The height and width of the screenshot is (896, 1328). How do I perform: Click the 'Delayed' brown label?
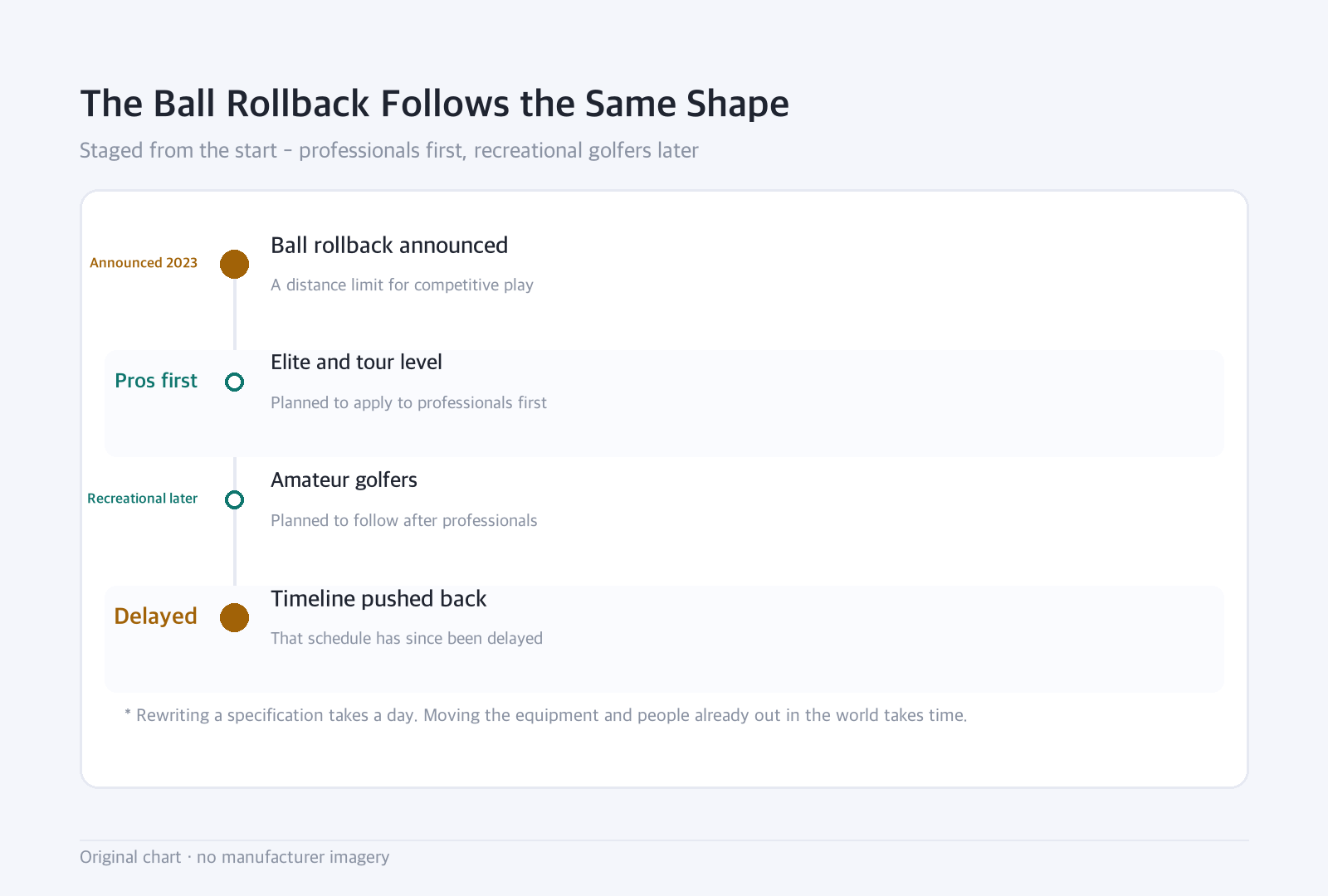click(x=155, y=616)
